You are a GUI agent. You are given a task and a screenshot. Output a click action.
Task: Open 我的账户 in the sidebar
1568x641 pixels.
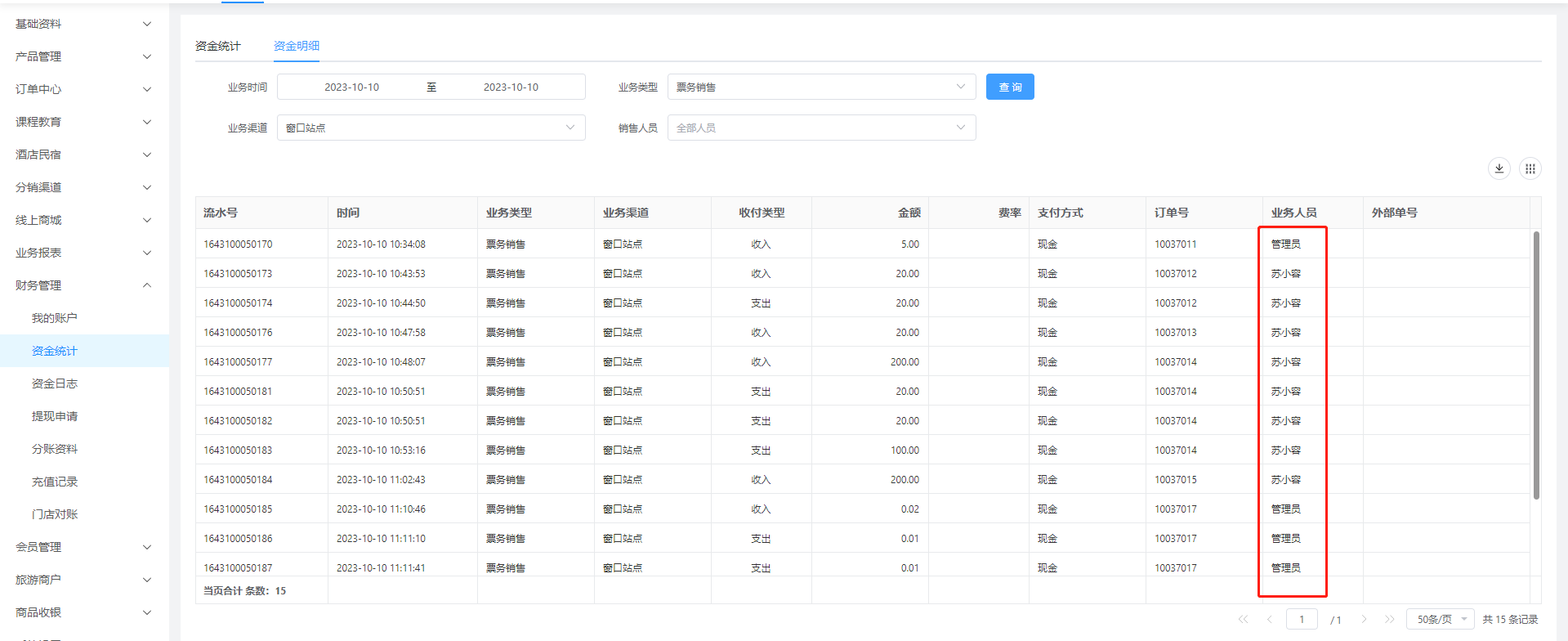[x=55, y=318]
